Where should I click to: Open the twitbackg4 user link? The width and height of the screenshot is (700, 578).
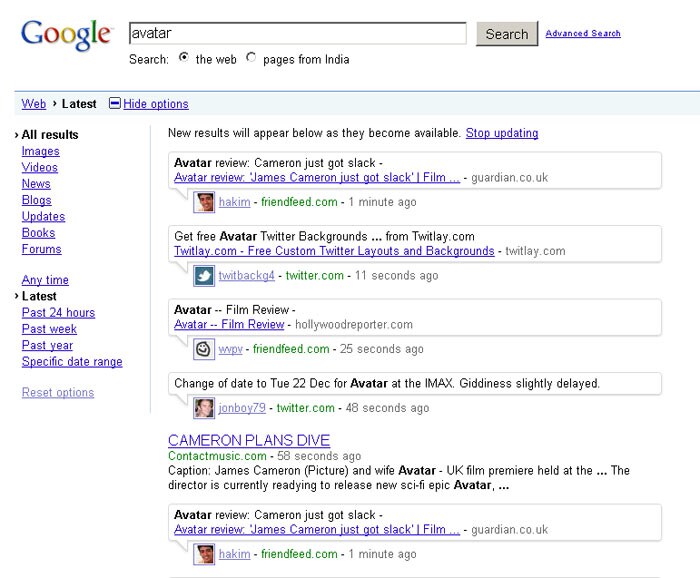click(x=246, y=276)
